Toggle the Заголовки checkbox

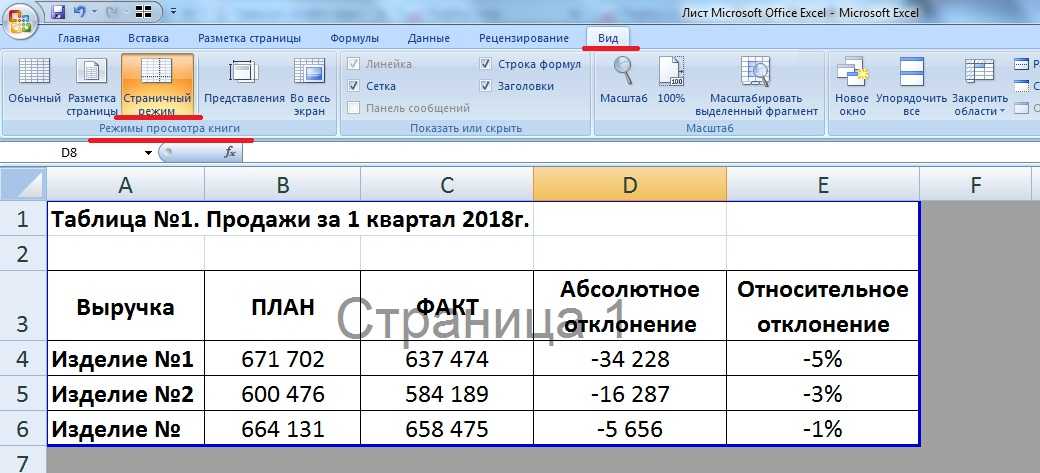(486, 86)
